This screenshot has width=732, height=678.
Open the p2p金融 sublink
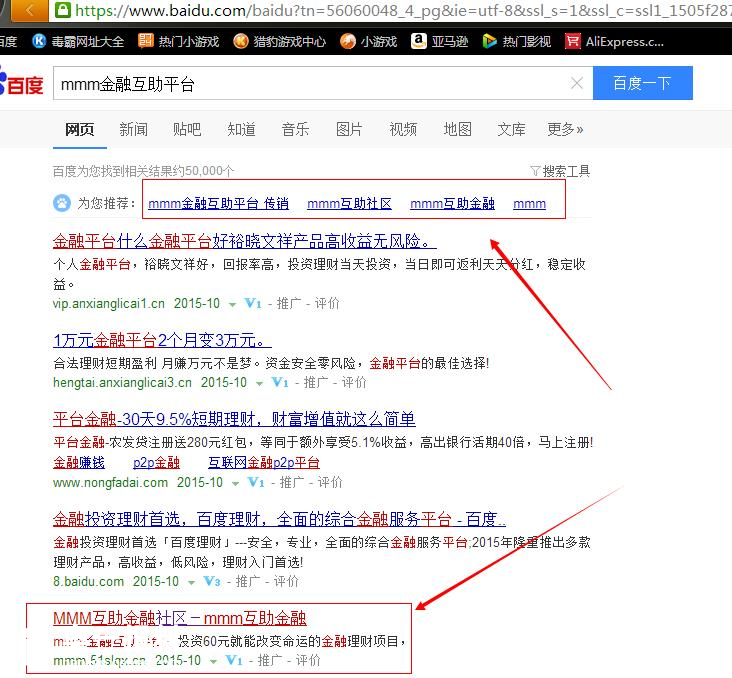point(156,462)
